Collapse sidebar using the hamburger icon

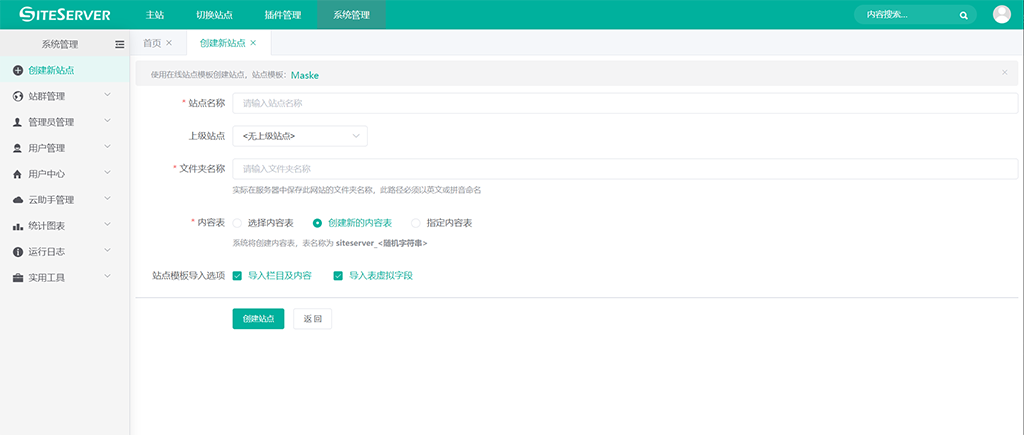(120, 44)
